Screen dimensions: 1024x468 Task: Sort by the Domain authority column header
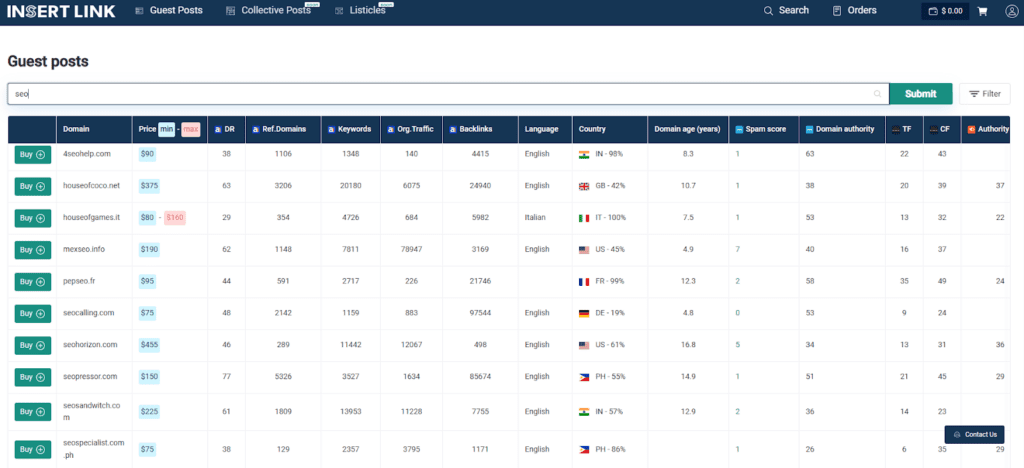pyautogui.click(x=840, y=129)
